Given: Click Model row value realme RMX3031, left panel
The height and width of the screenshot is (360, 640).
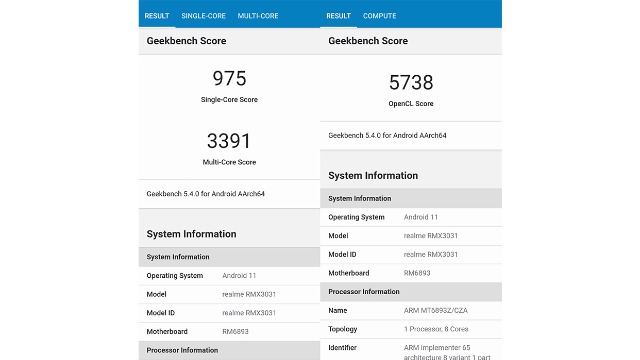Looking at the screenshot, I should (x=249, y=294).
